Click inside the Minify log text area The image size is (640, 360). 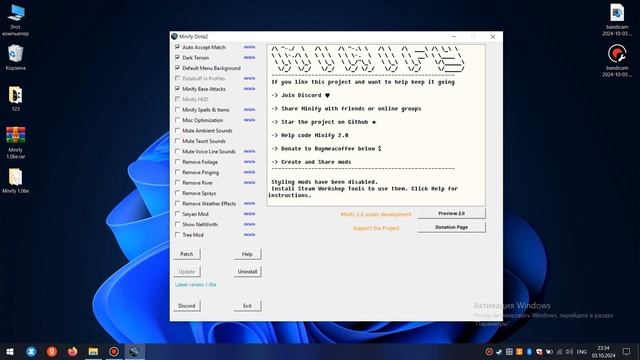[x=376, y=125]
